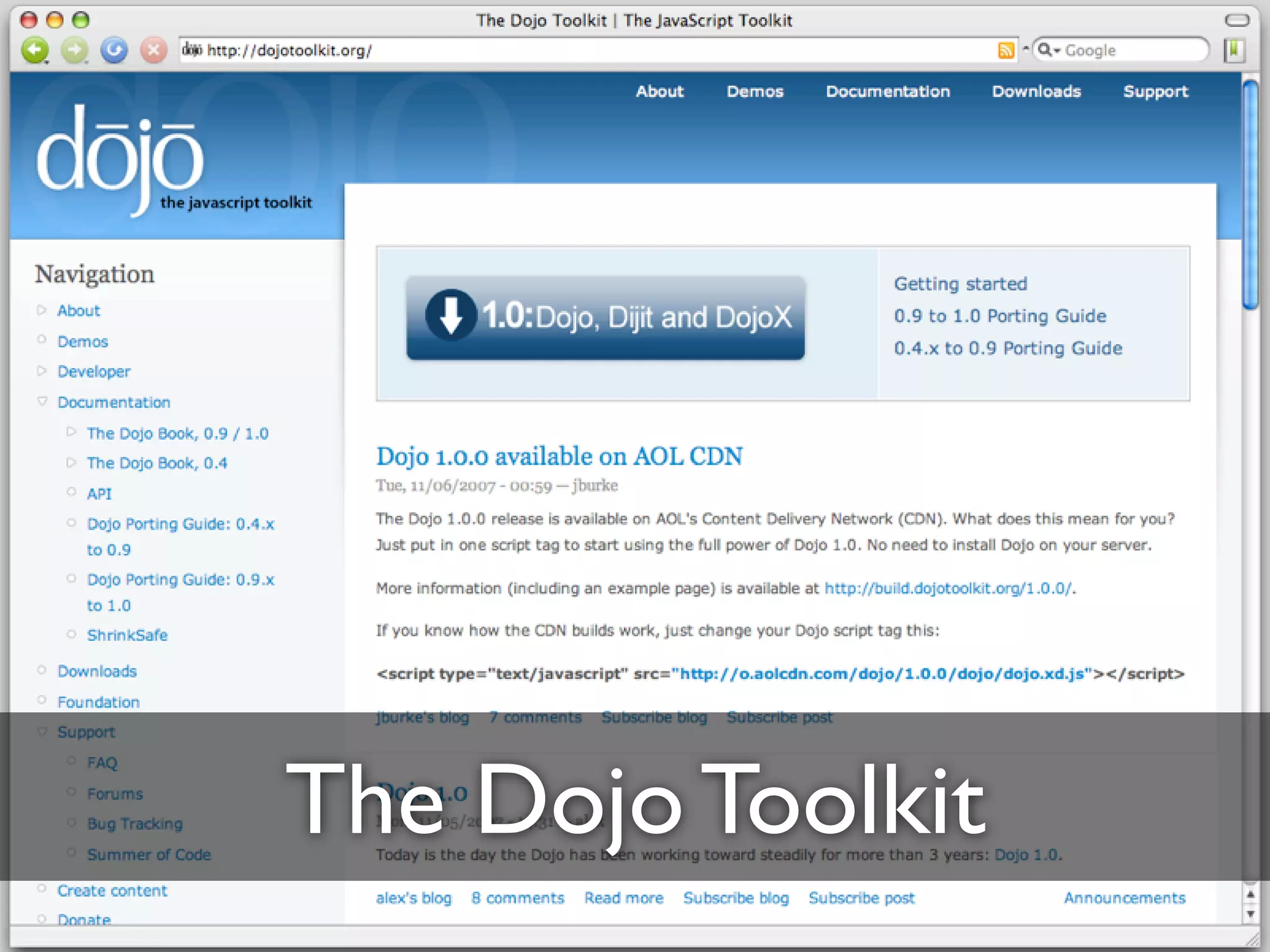Viewport: 1270px width, 952px height.
Task: Click the dojo favicon in the address bar
Action: 192,50
